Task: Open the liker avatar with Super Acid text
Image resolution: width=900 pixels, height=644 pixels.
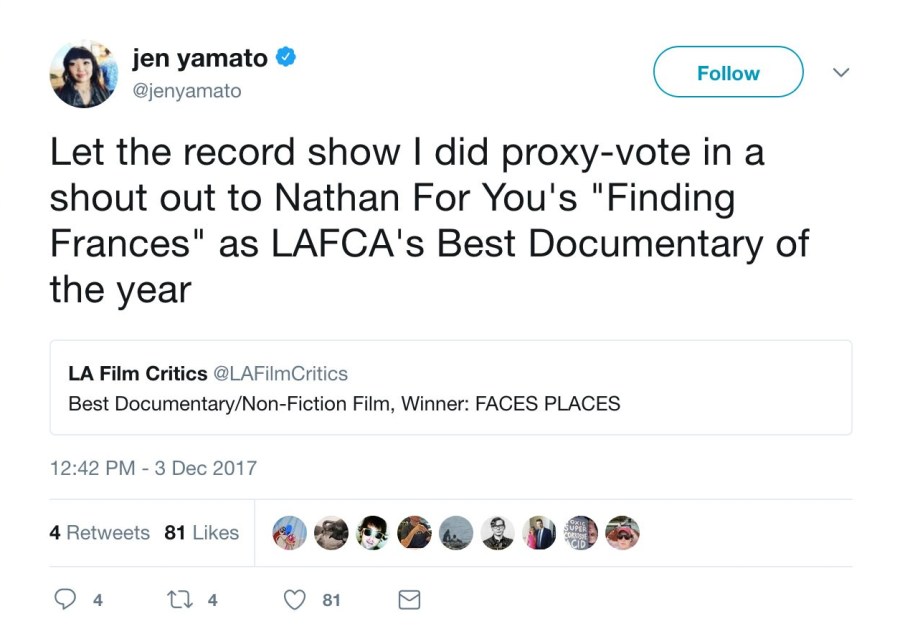Action: tap(581, 533)
